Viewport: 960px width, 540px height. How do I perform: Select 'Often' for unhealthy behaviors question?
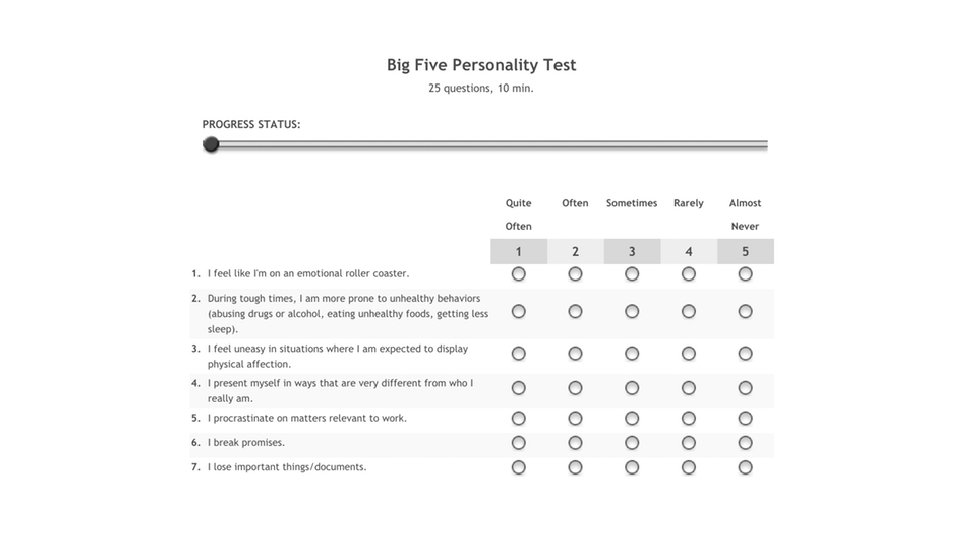pos(575,312)
